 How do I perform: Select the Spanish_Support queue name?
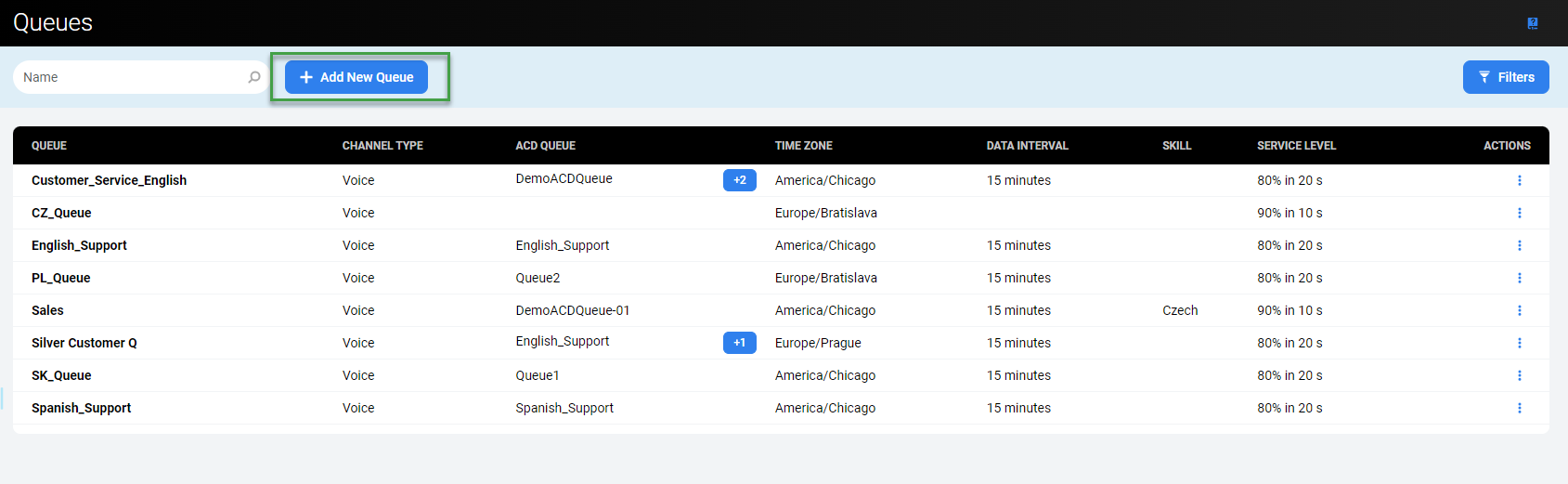click(81, 408)
